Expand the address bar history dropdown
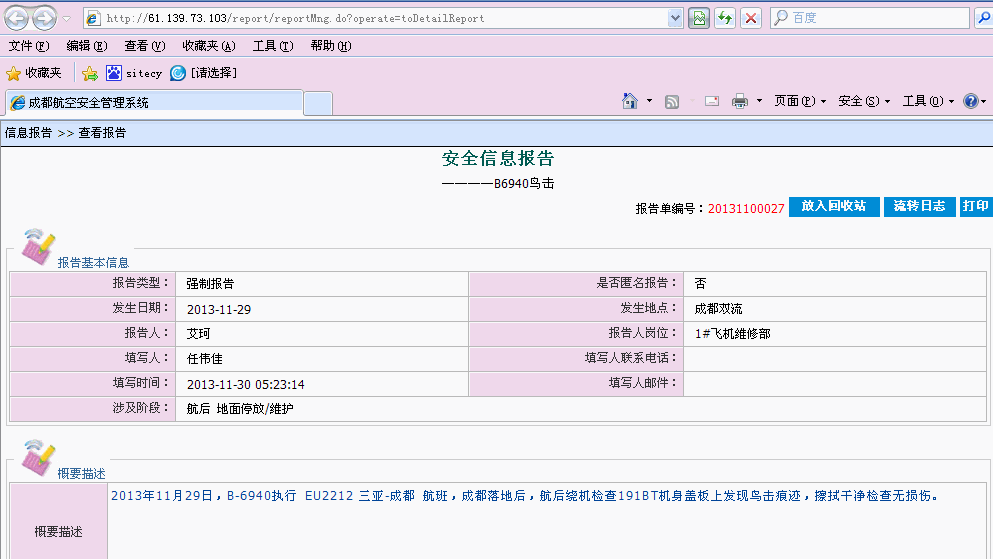 tap(675, 18)
